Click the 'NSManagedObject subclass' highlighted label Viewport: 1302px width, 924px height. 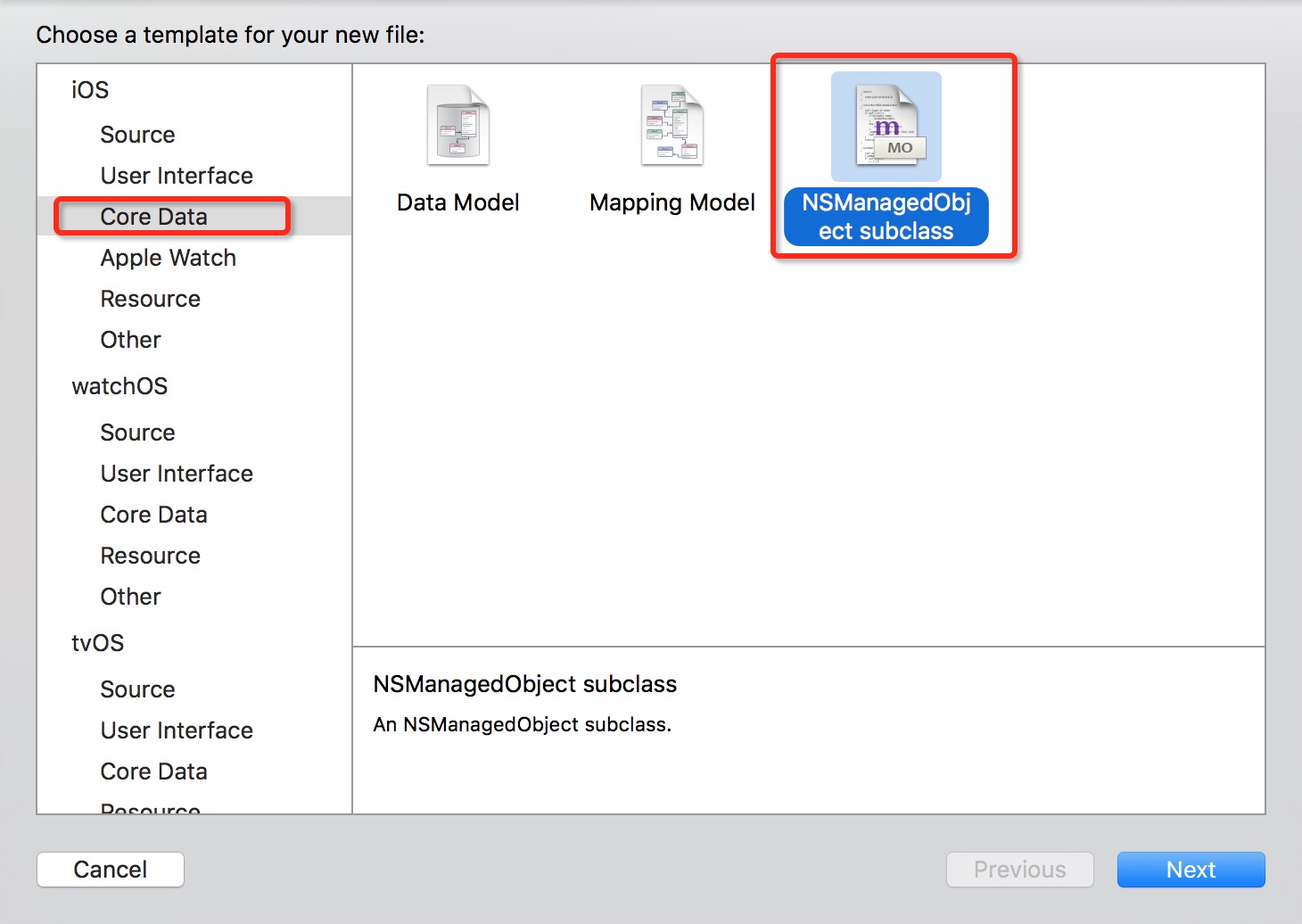point(886,217)
